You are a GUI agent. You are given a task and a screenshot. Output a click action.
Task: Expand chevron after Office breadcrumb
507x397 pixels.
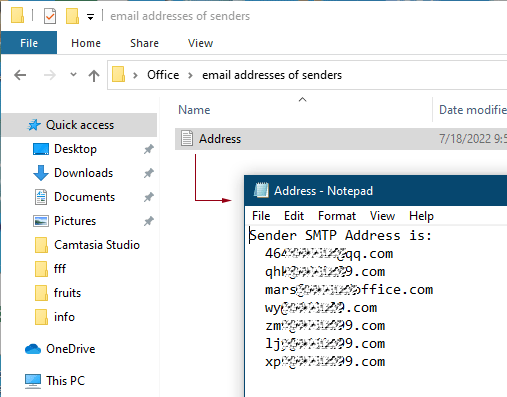click(190, 75)
